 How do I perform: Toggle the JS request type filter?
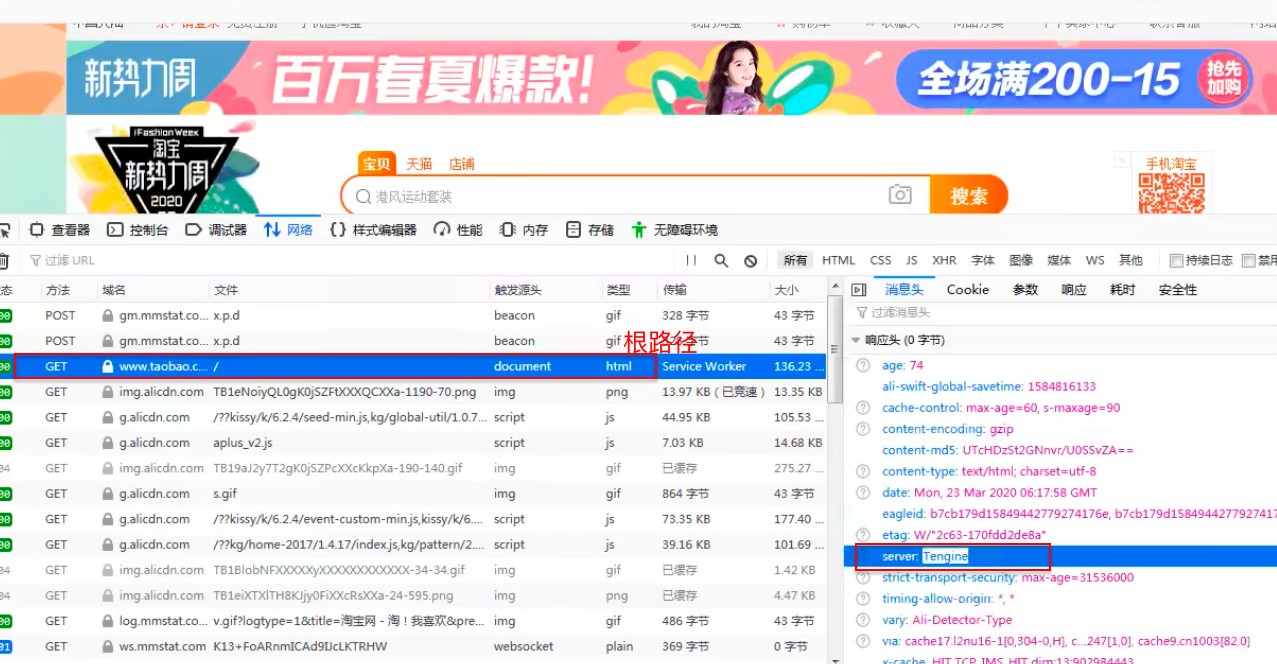pyautogui.click(x=912, y=260)
